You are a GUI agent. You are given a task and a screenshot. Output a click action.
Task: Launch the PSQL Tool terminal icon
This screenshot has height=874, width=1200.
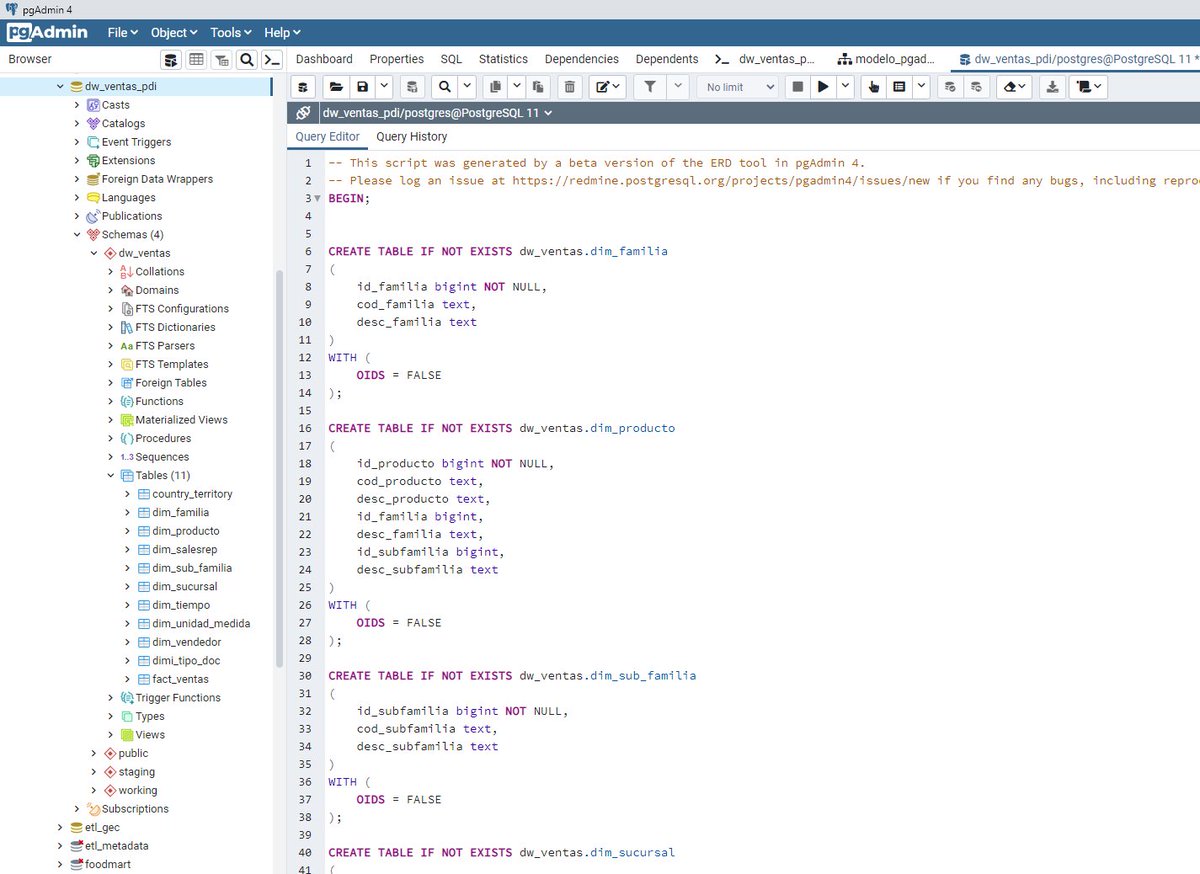271,60
